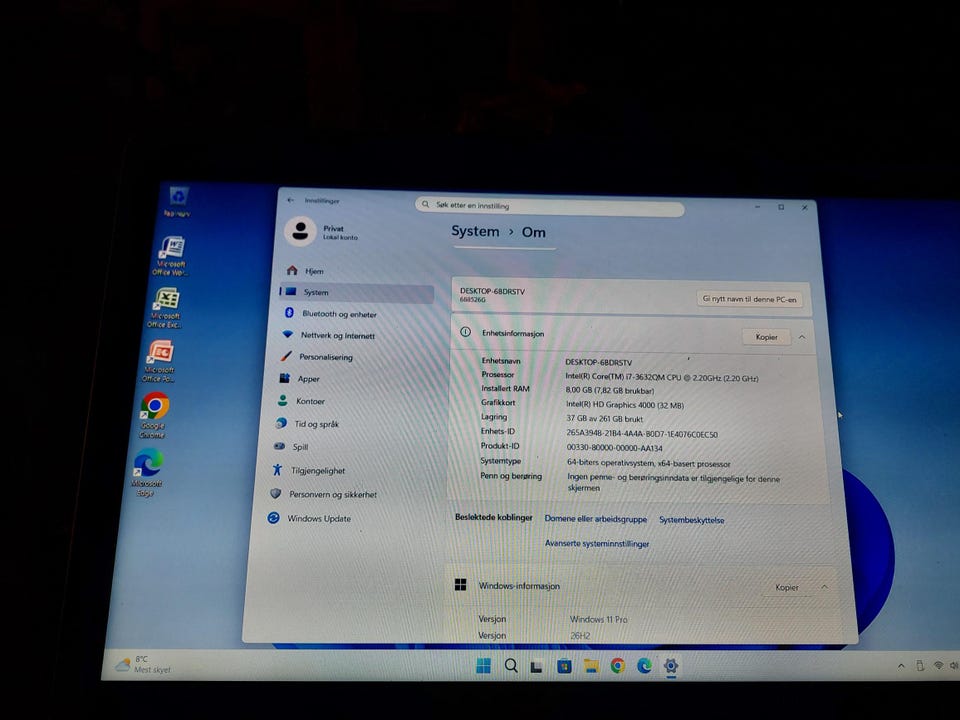960x720 pixels.
Task: Open the Spill settings page
Action: (347, 447)
